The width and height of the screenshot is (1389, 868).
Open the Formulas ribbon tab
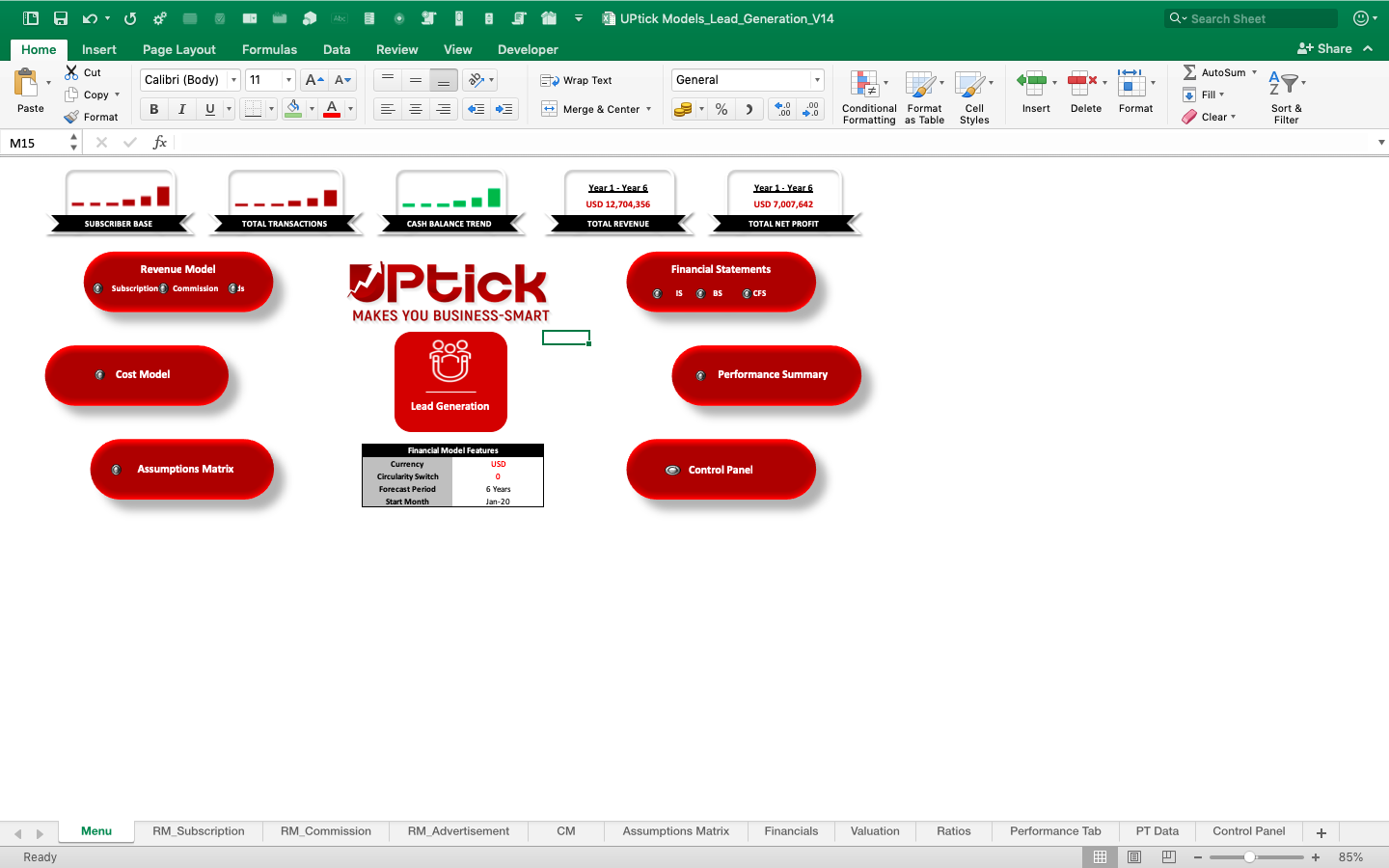click(x=269, y=49)
